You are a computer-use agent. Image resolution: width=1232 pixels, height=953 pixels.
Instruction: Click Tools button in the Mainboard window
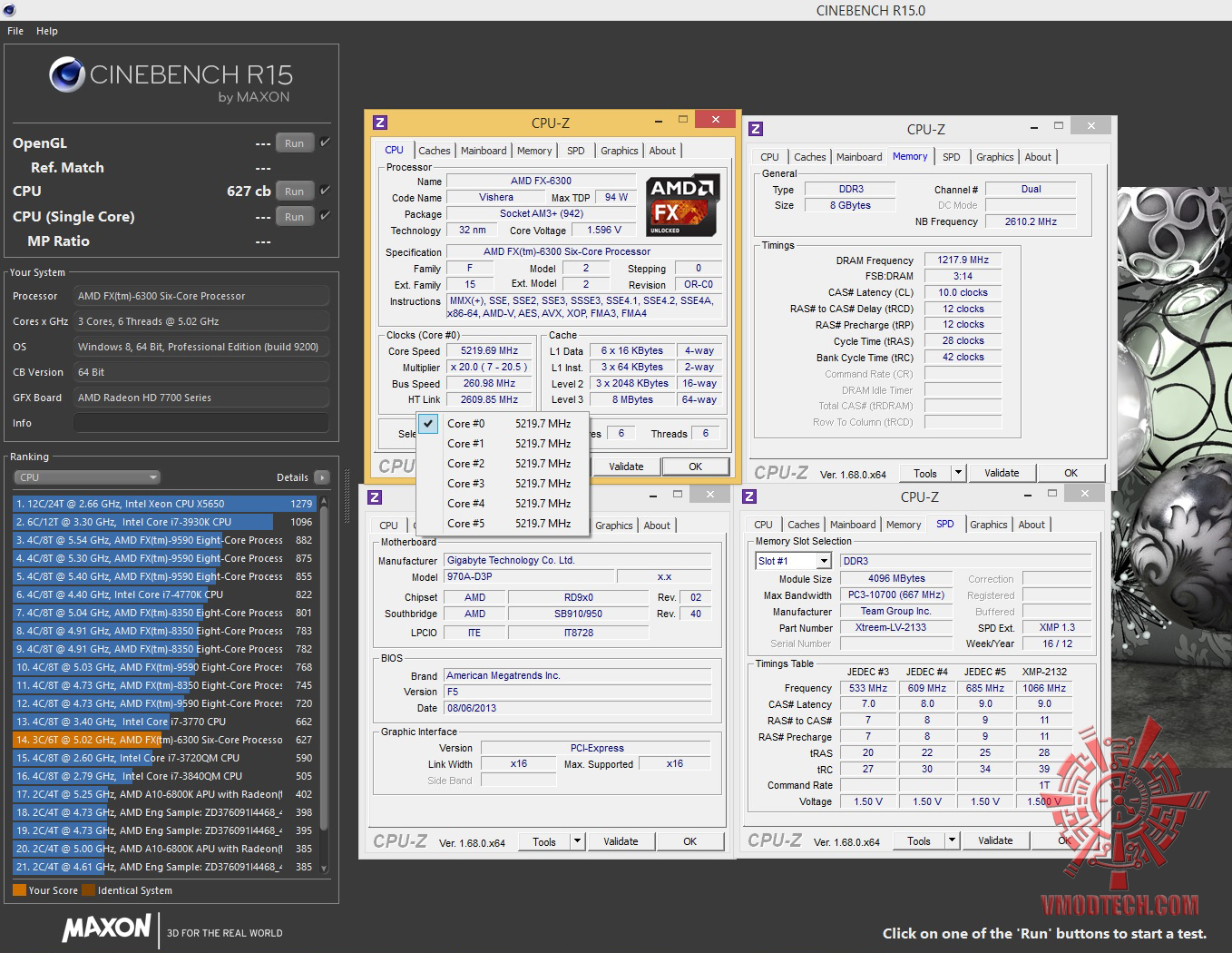544,841
